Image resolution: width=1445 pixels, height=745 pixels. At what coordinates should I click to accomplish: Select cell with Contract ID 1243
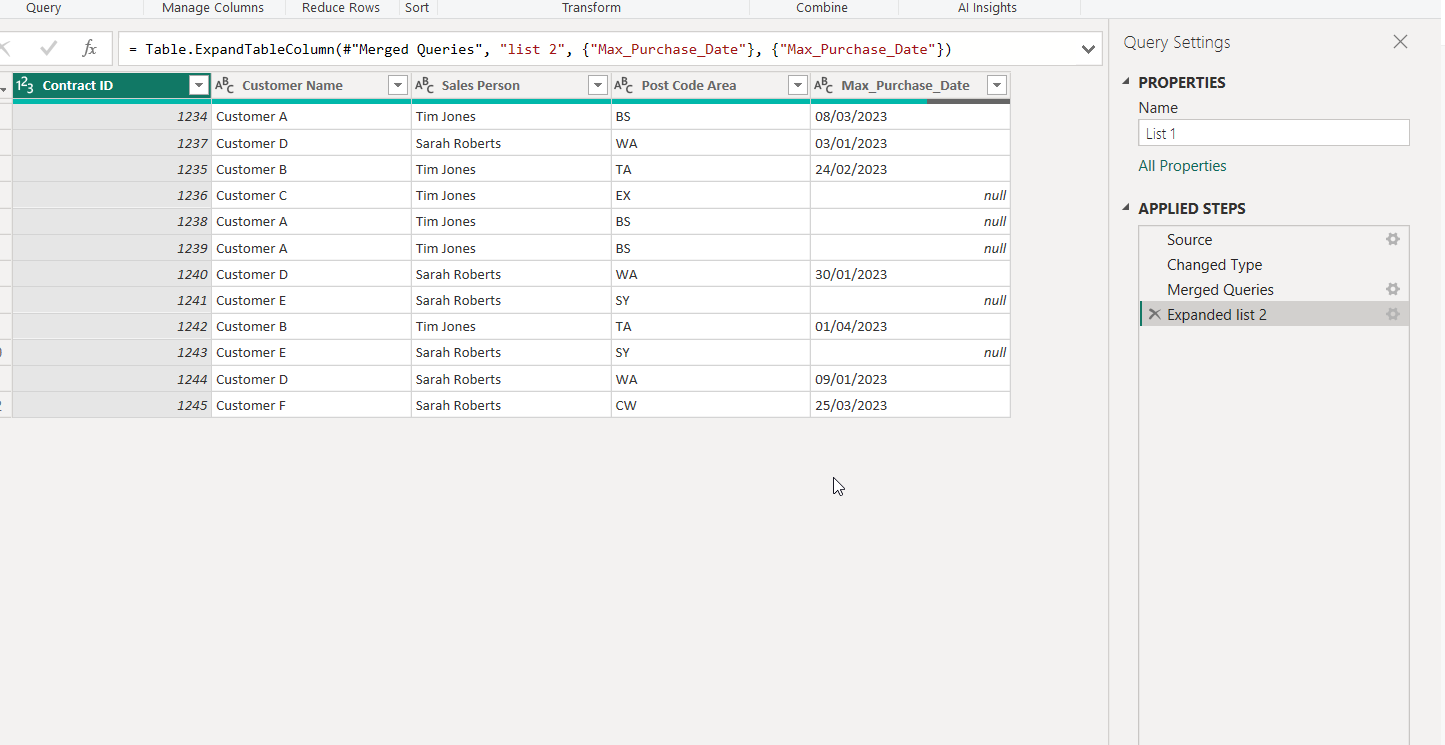pyautogui.click(x=112, y=353)
